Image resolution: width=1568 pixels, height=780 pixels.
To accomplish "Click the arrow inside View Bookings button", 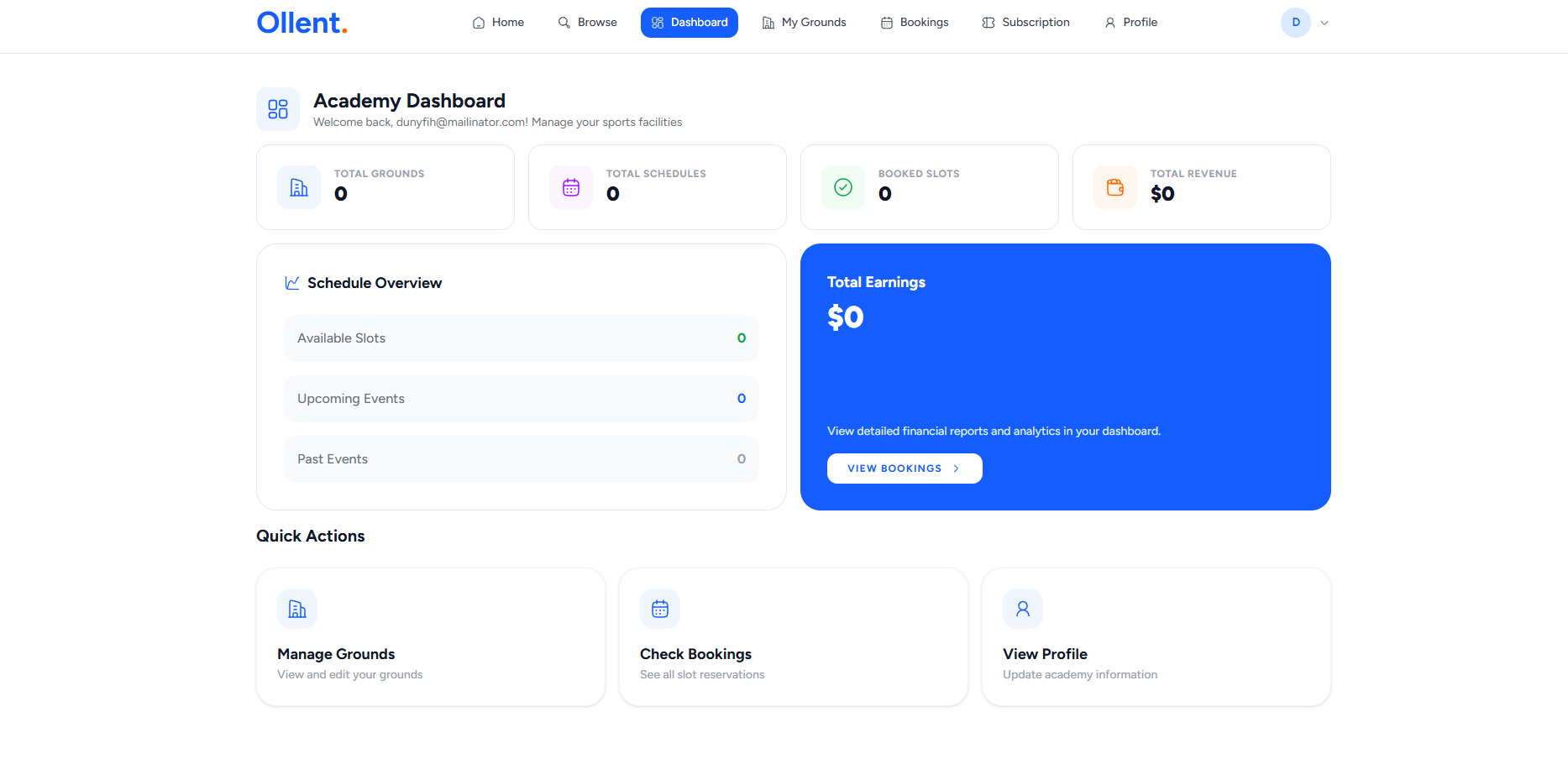I will click(x=956, y=469).
